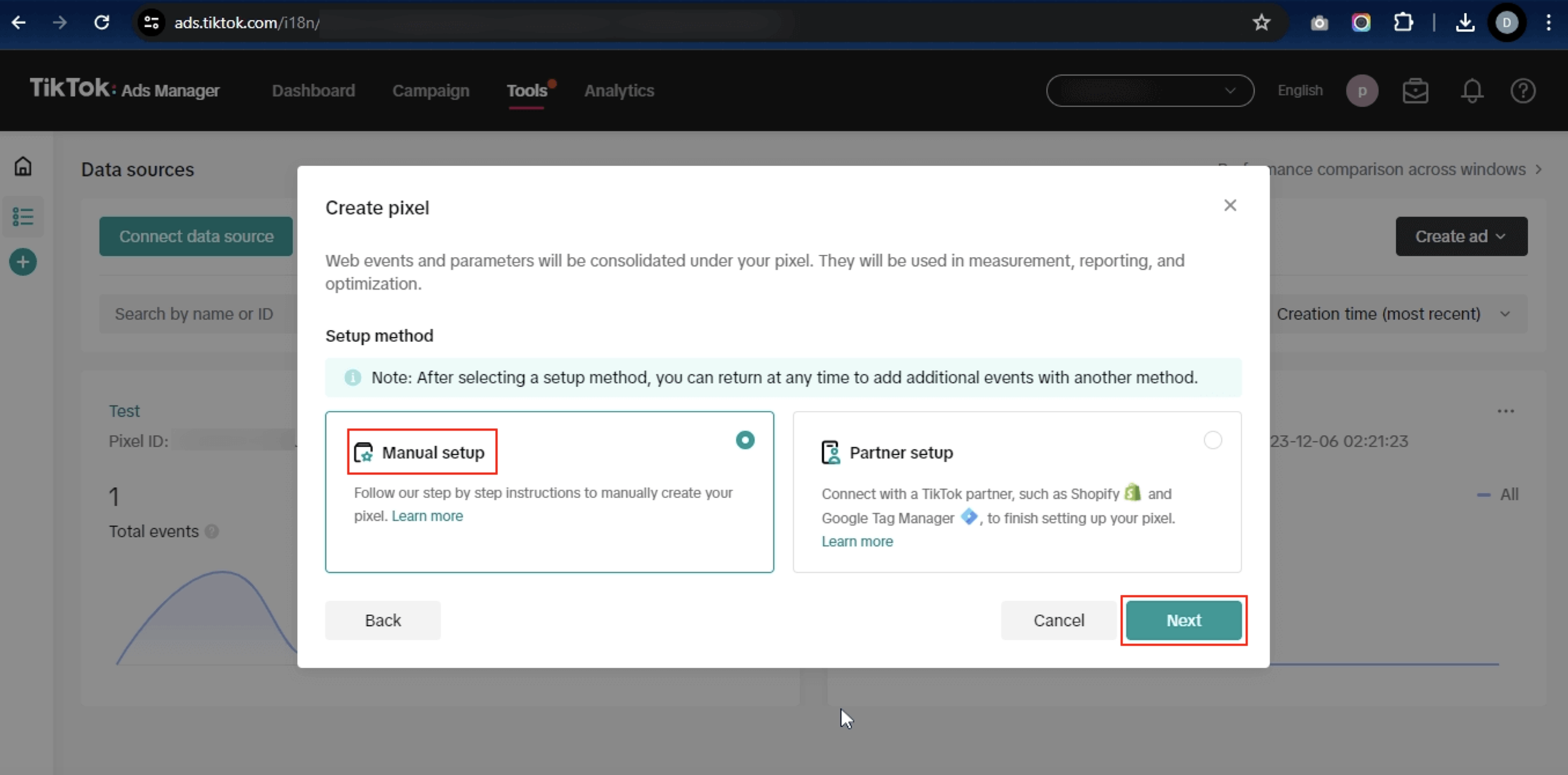The width and height of the screenshot is (1568, 775).
Task: Click the Back button in dialog
Action: tap(383, 620)
